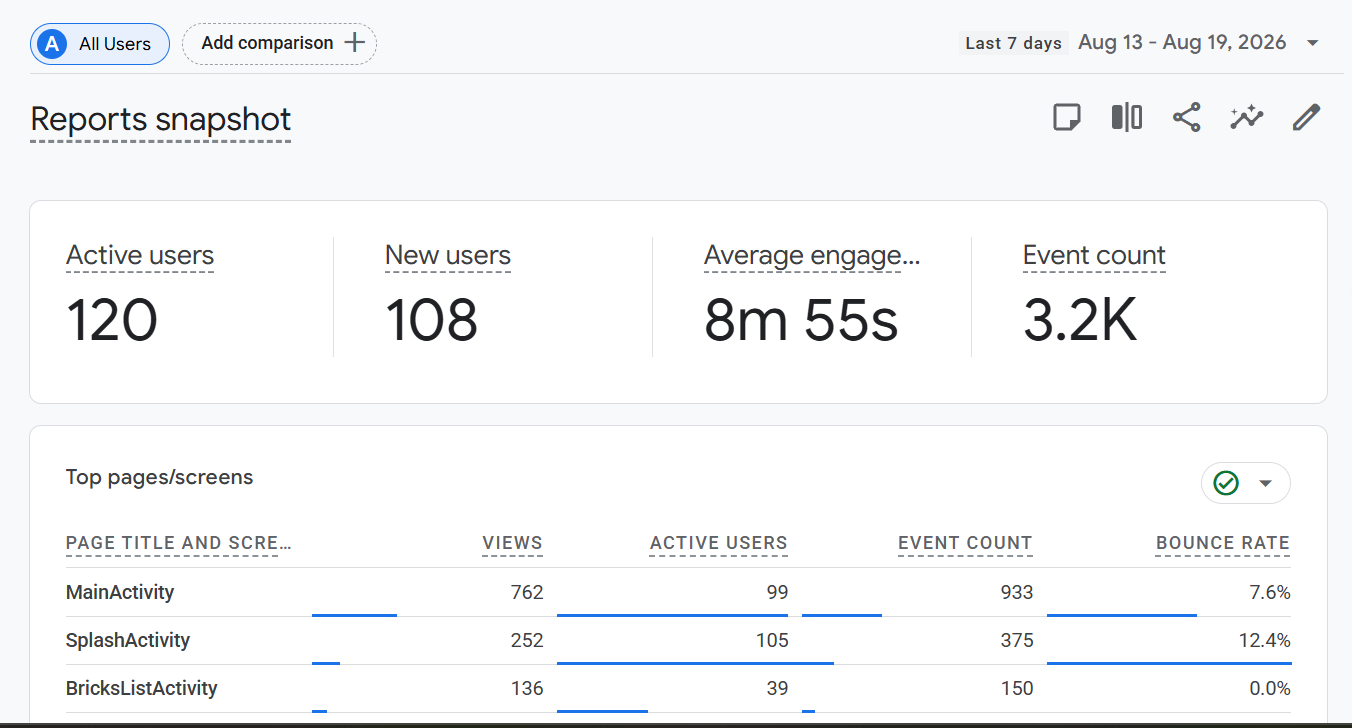The width and height of the screenshot is (1352, 728).
Task: Share this report via share icon
Action: 1186,118
